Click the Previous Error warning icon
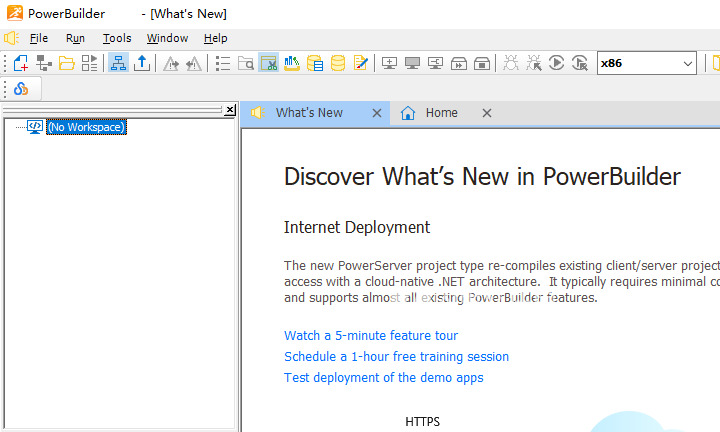 [x=194, y=63]
